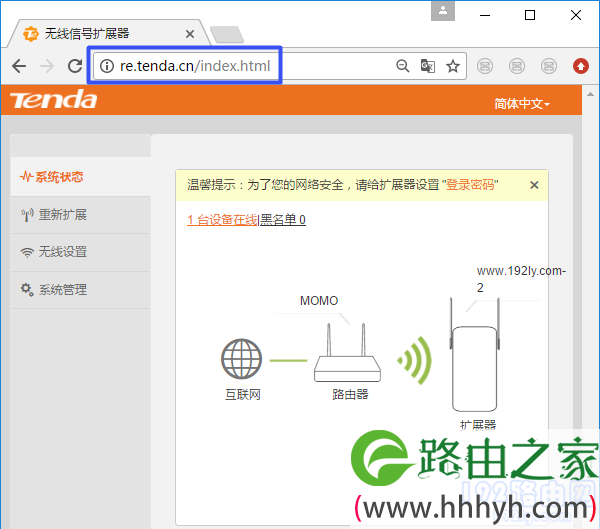Screen dimensions: 600x529
Task: Open the red upload-arrow extension icon
Action: point(580,66)
